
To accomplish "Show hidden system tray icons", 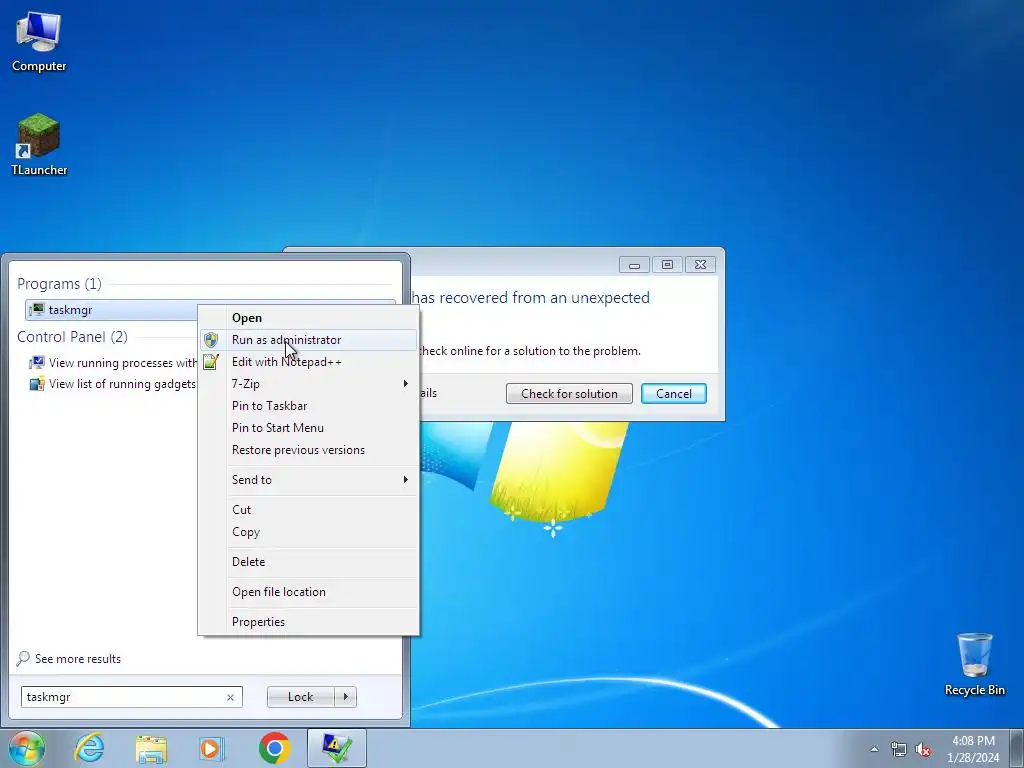I will pyautogui.click(x=874, y=749).
